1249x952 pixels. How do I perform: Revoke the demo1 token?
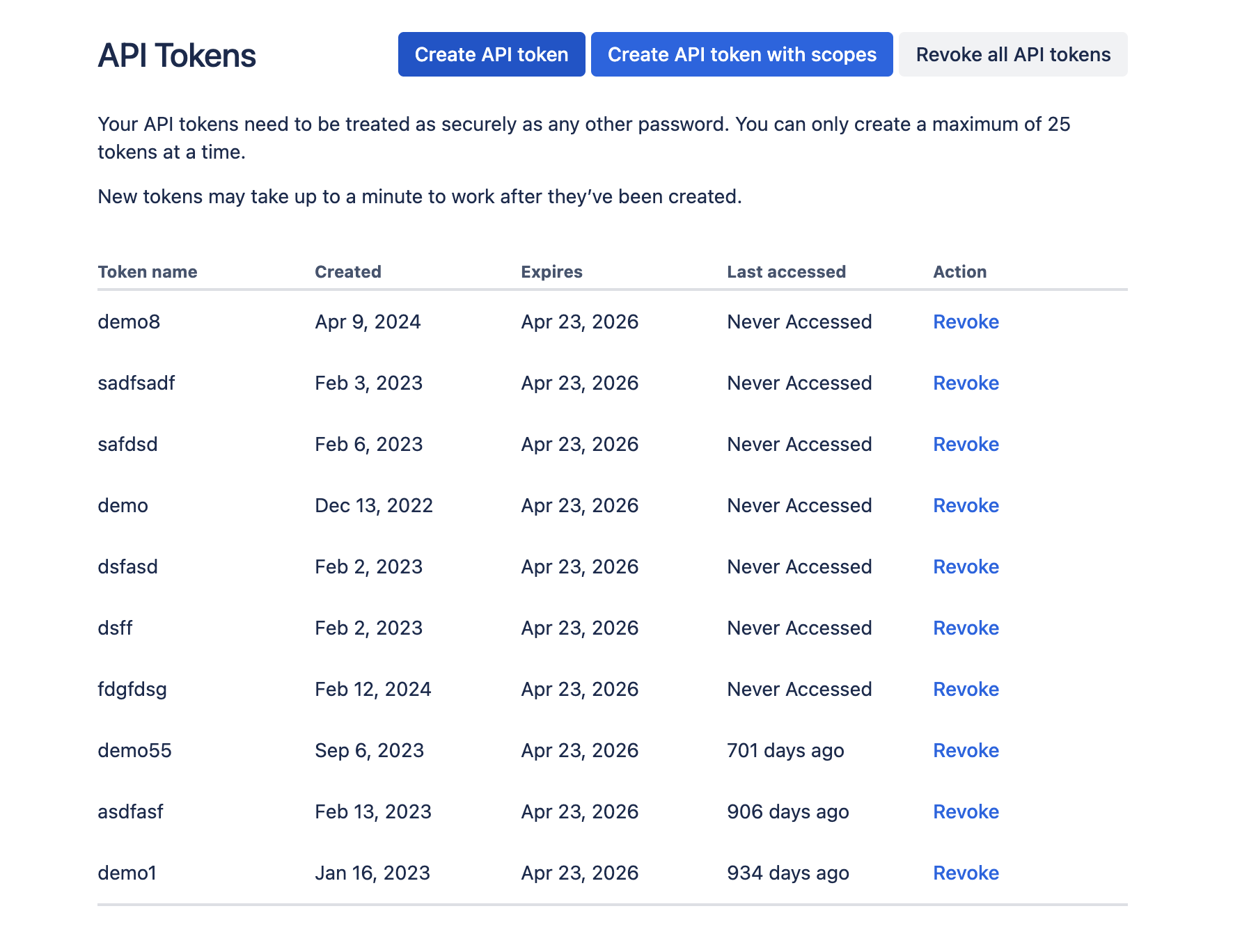click(x=966, y=873)
